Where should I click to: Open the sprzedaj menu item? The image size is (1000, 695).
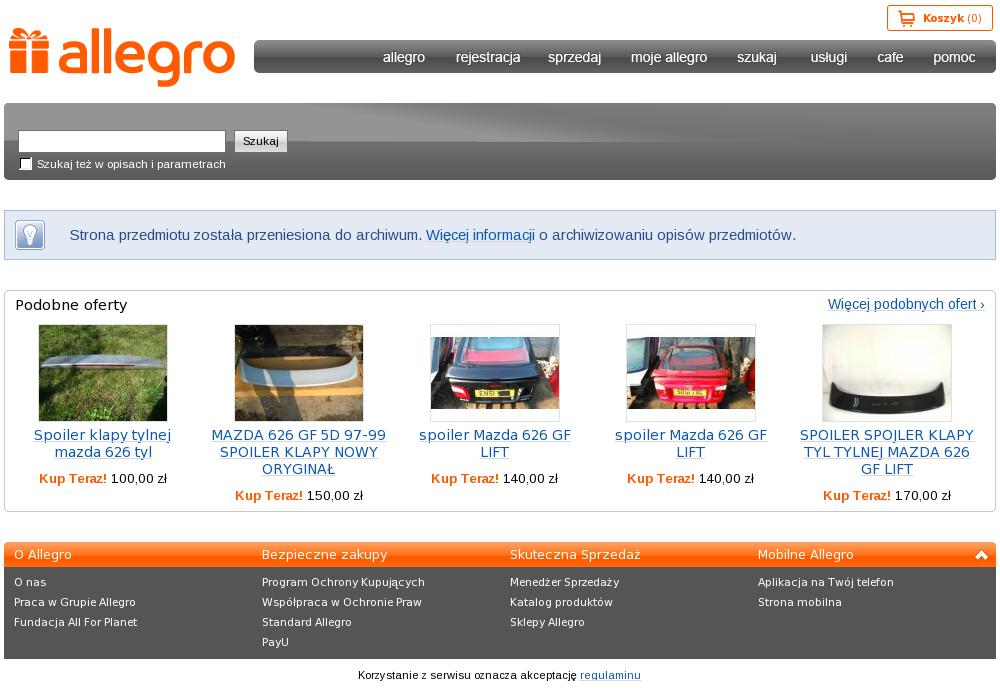point(575,57)
